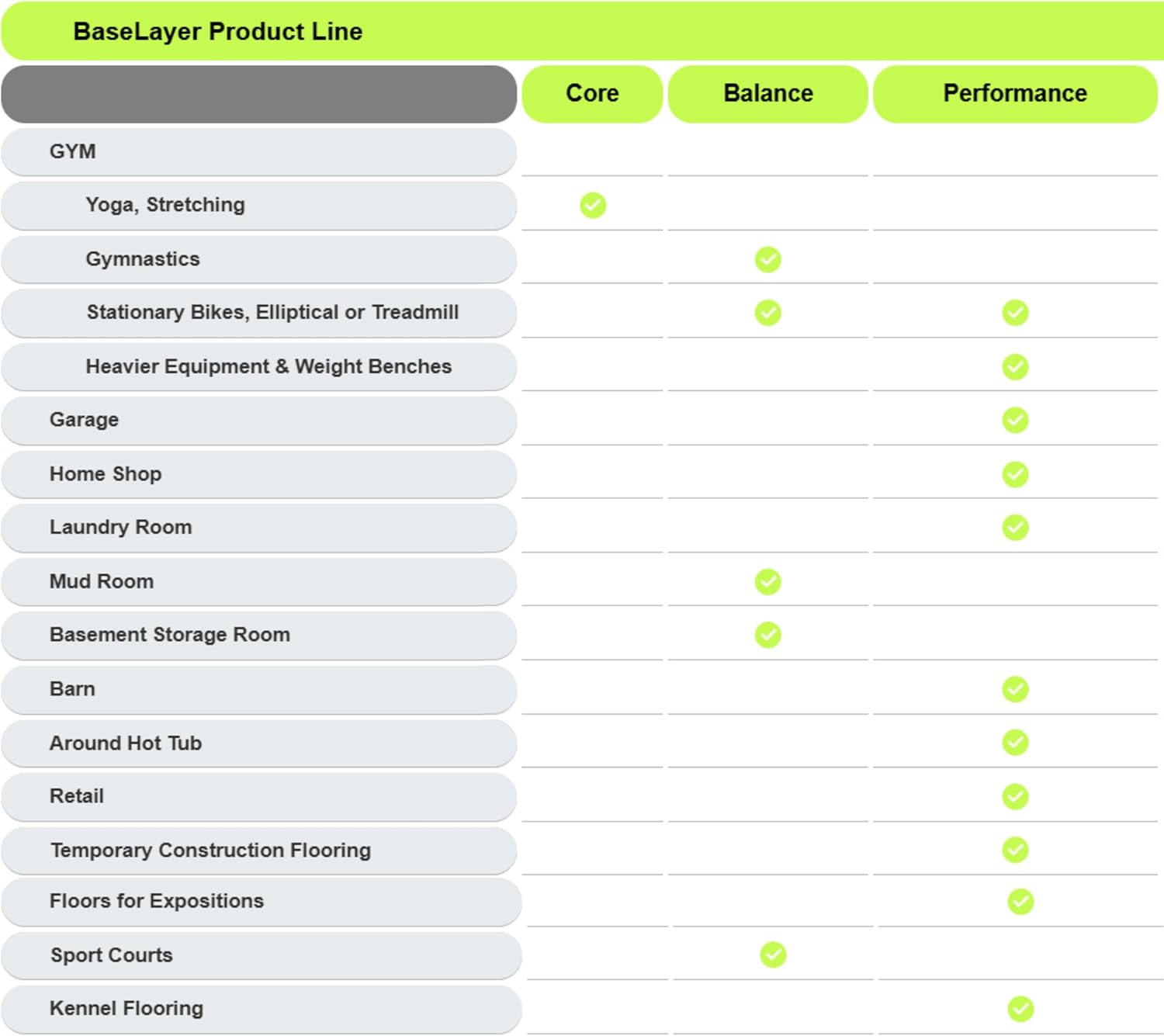Click Balance check for Stationary Bikes row
Viewport: 1164px width, 1036px height.
(768, 313)
